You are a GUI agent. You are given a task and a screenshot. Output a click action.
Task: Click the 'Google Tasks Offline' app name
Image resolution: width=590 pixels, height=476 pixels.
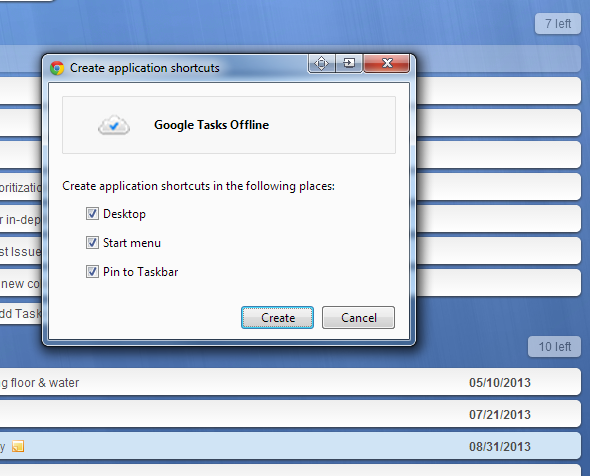click(x=211, y=125)
